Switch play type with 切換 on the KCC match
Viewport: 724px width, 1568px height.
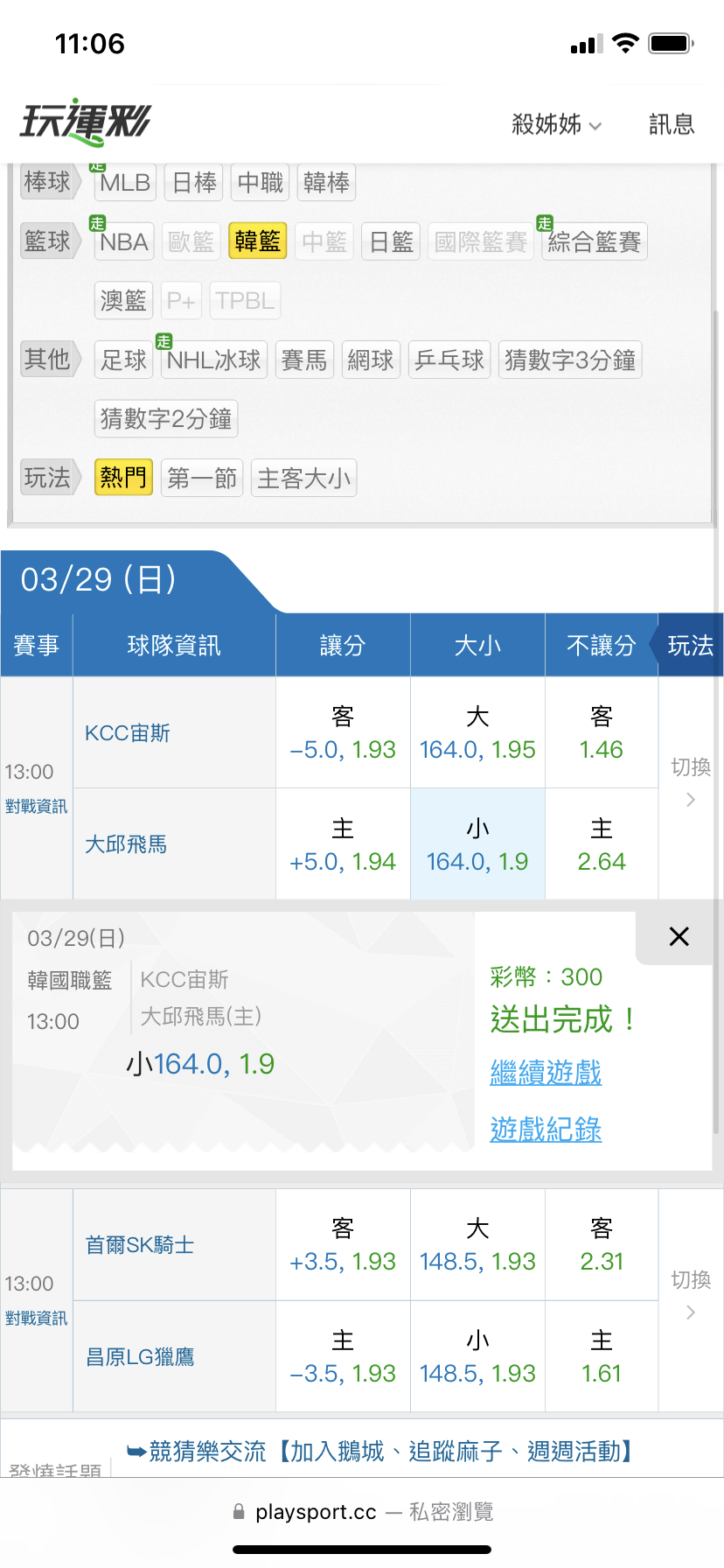(x=690, y=782)
